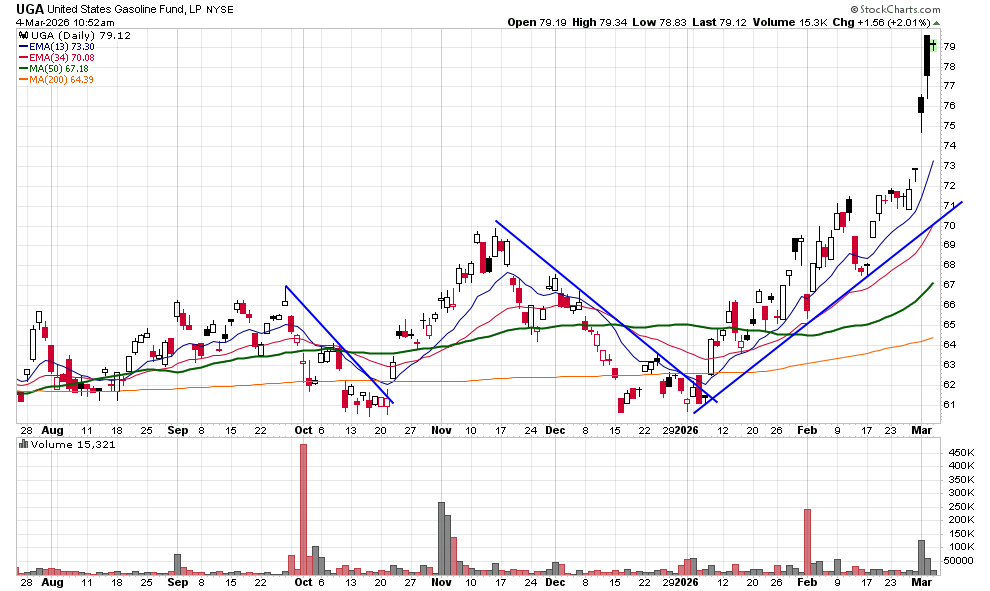The width and height of the screenshot is (990, 591).
Task: Click the Feb label on the price panel date axis
Action: (x=807, y=430)
